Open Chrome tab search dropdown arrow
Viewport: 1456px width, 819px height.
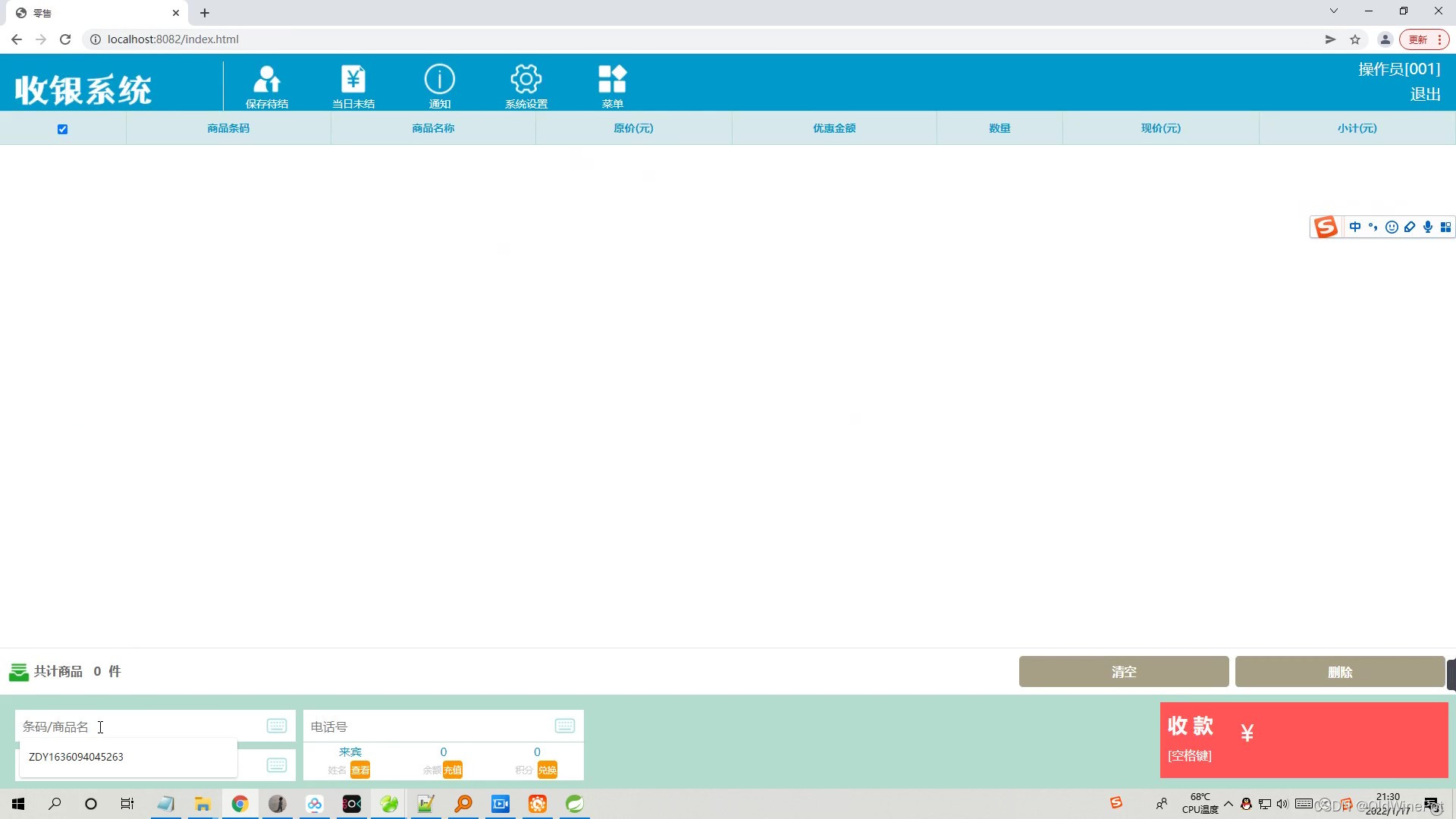pos(1334,11)
